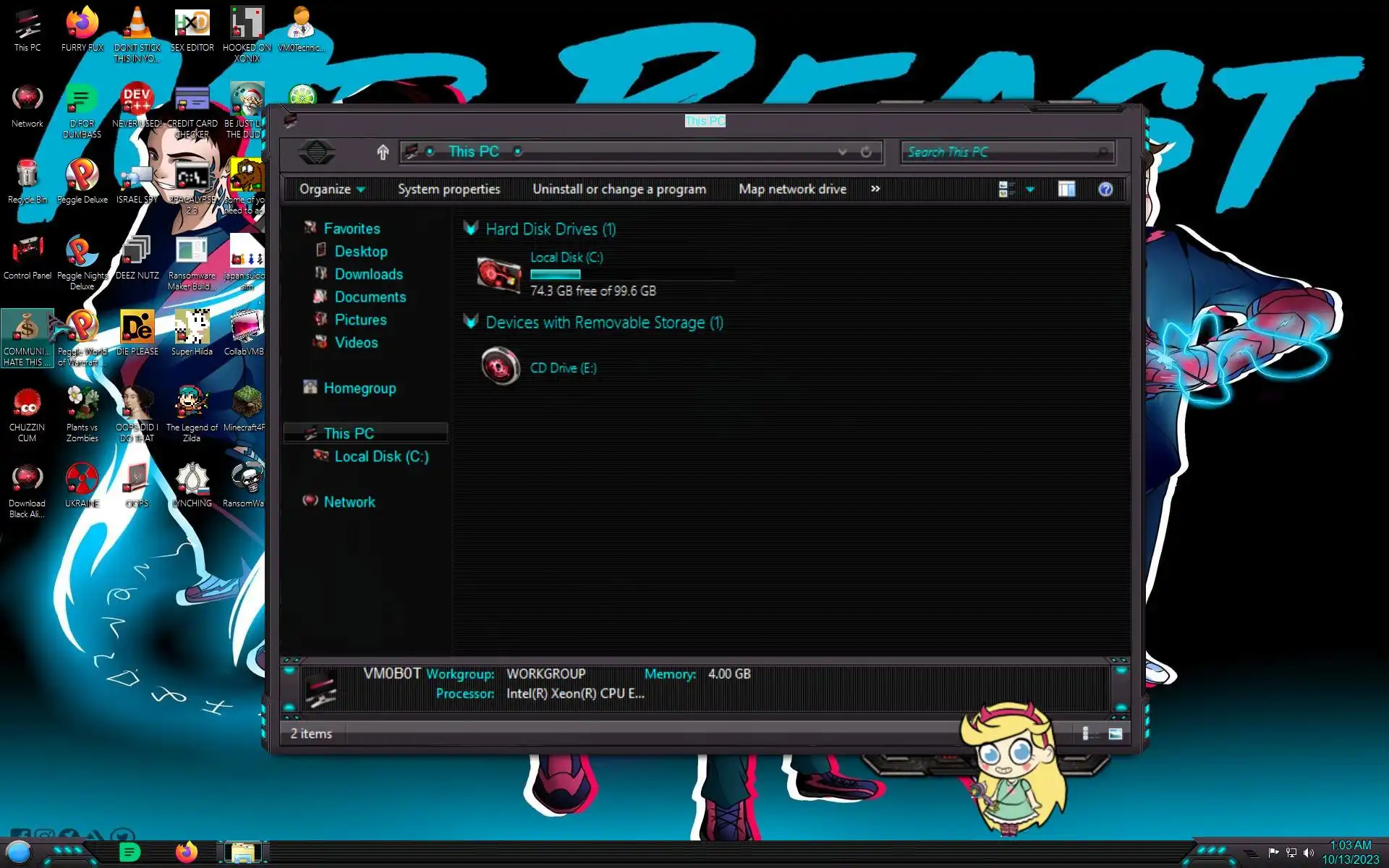Screen dimensions: 1389x868
Task: Open the Help question mark icon
Action: tap(1105, 190)
